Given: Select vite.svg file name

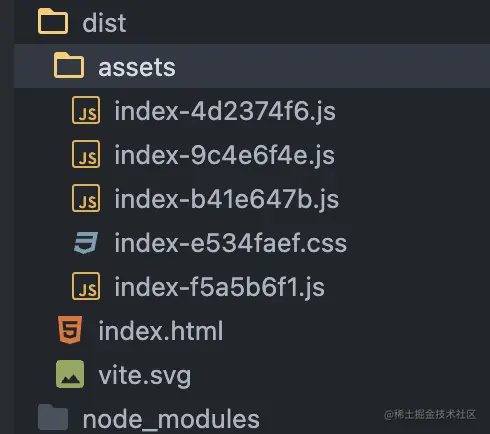Looking at the screenshot, I should click(145, 376).
